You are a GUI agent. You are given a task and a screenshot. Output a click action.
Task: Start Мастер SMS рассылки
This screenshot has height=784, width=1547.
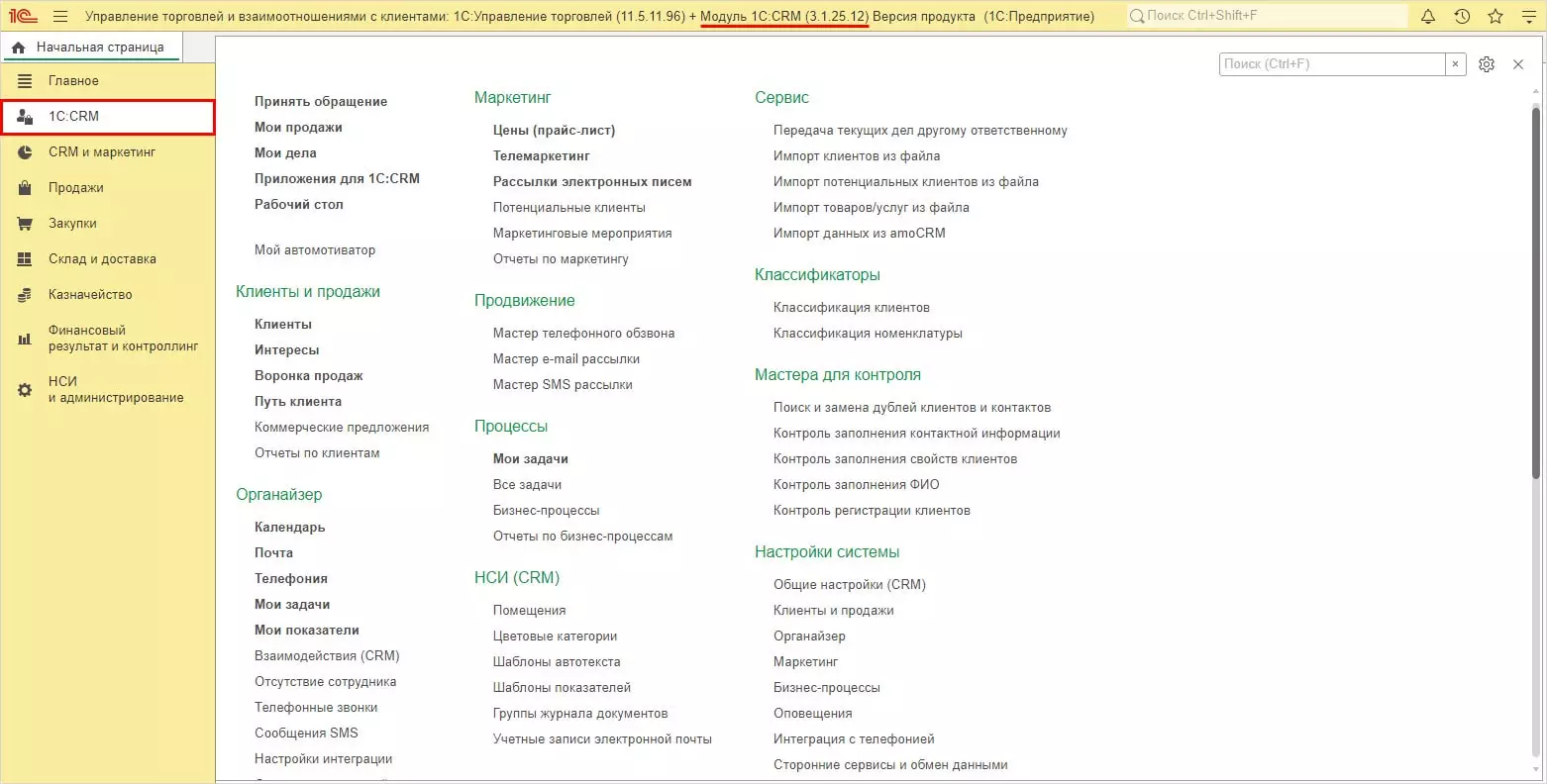[x=563, y=385]
